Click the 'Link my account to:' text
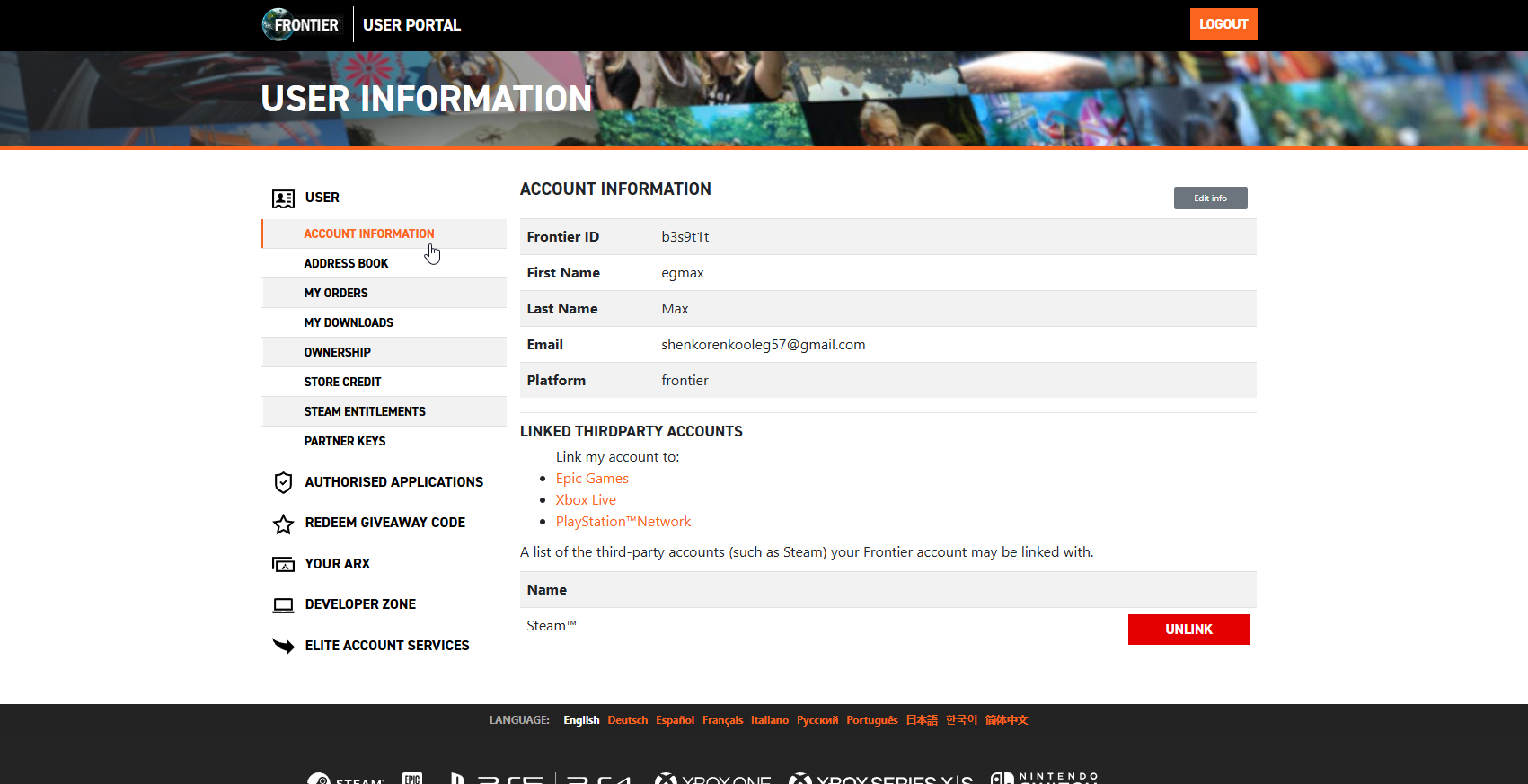1528x784 pixels. (618, 457)
